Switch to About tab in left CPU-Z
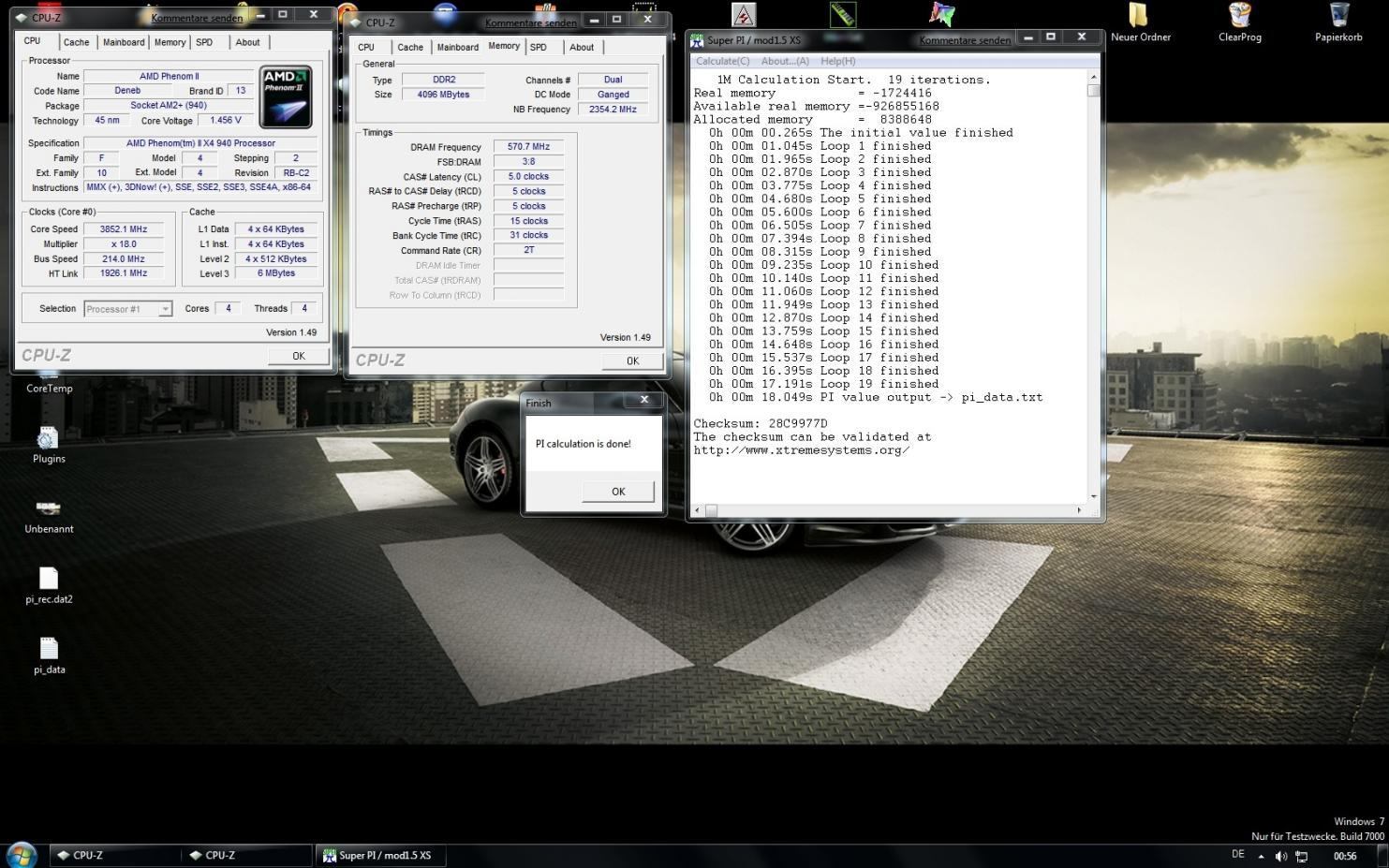 click(247, 42)
